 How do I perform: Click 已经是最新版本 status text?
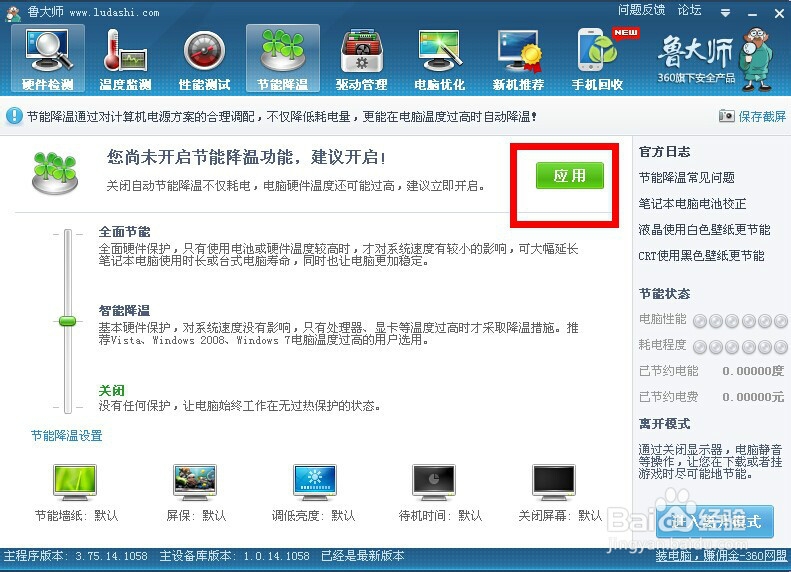[x=363, y=556]
